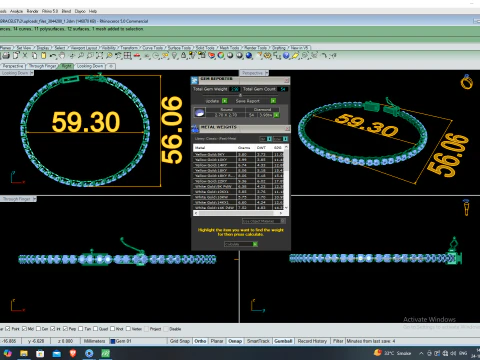Click the round diamond gem thumbnail
The image size is (480, 360).
199,113
